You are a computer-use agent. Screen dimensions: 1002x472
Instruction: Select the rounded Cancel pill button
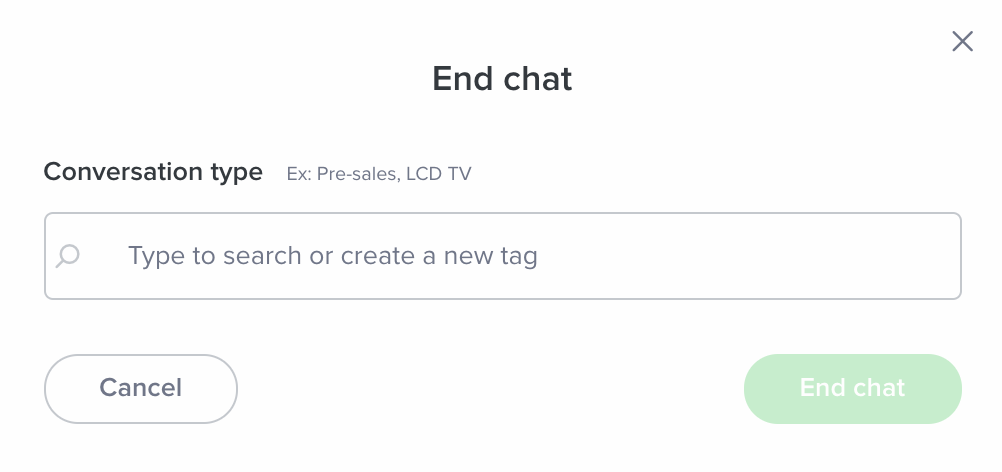coord(141,388)
